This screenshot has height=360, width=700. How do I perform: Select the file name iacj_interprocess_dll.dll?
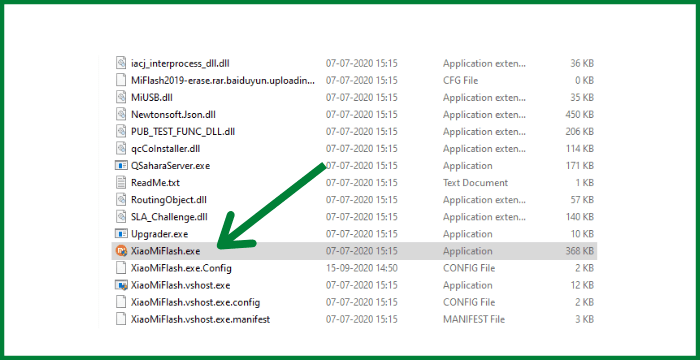coord(180,63)
